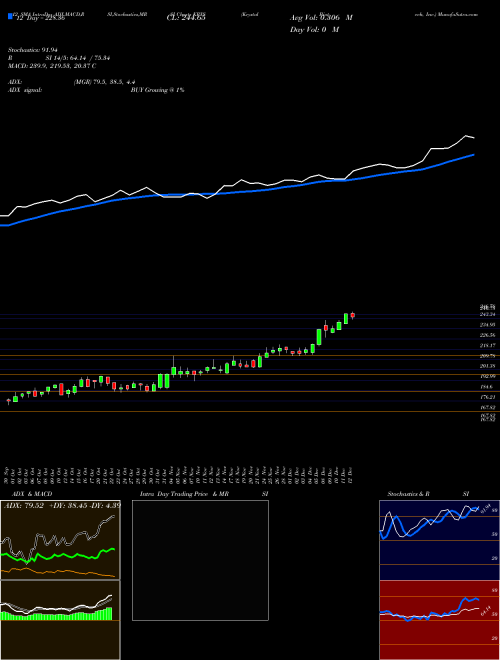This screenshot has width=500, height=660.
Task: Click the 192.99 price axis label
Action: pyautogui.click(x=487, y=376)
